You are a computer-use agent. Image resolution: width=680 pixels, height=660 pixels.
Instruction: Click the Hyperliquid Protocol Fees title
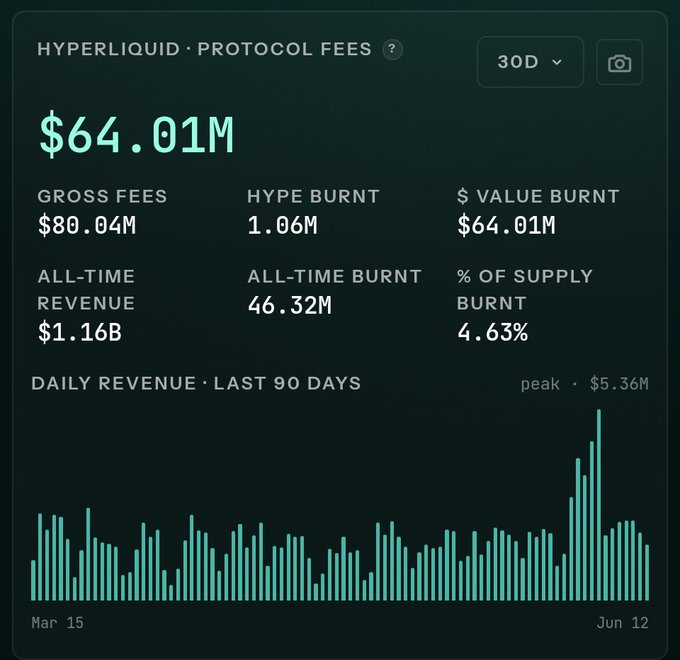(204, 49)
